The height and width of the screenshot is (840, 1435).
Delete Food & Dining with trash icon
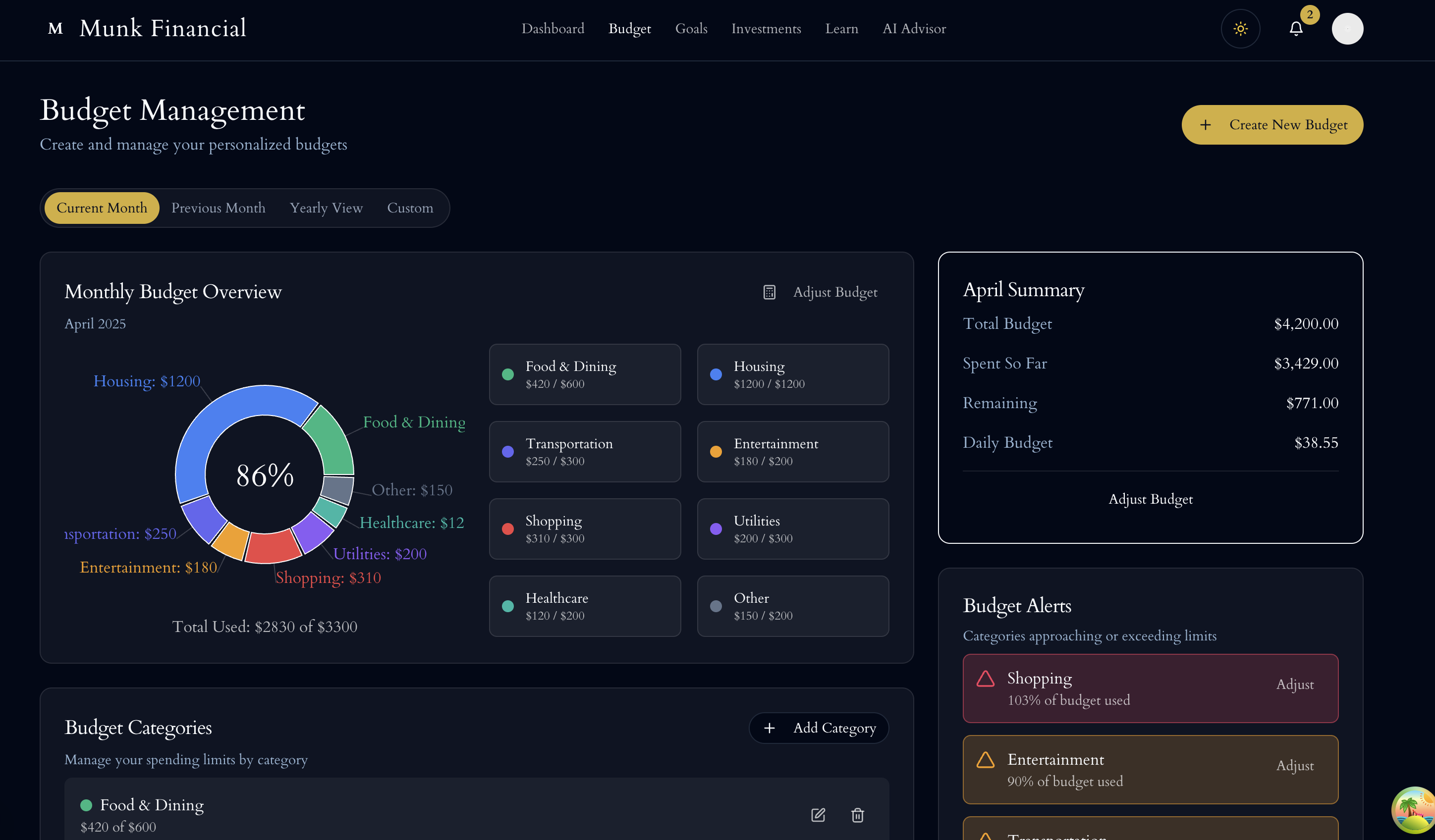click(858, 815)
